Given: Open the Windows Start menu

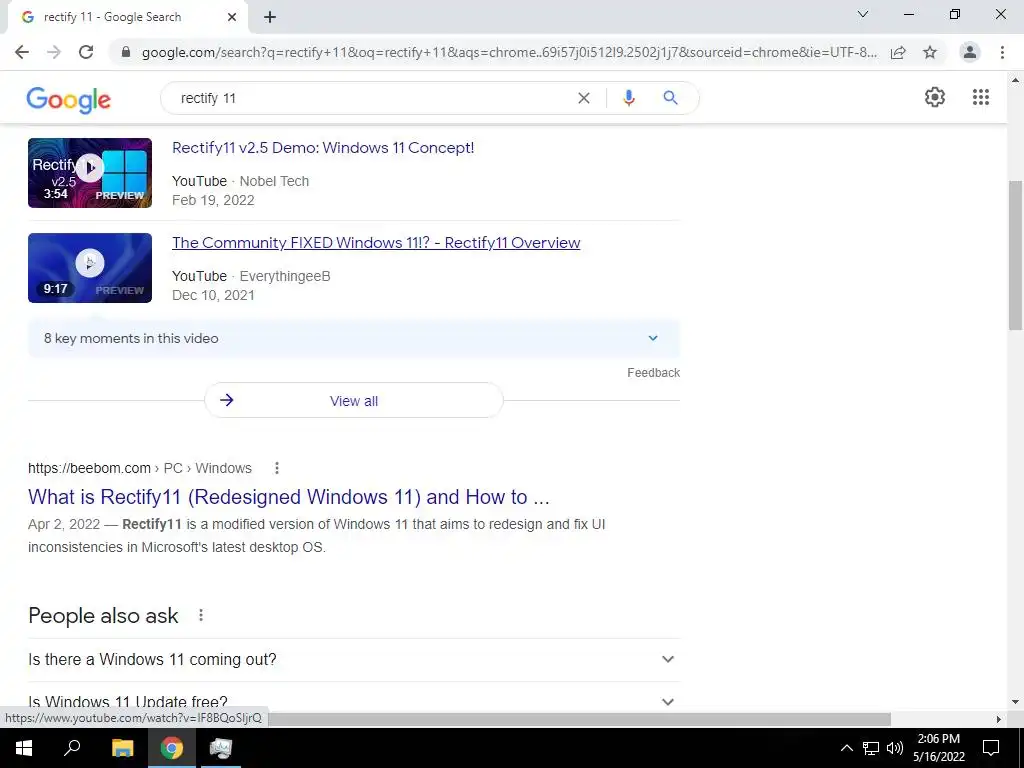Looking at the screenshot, I should tap(24, 748).
